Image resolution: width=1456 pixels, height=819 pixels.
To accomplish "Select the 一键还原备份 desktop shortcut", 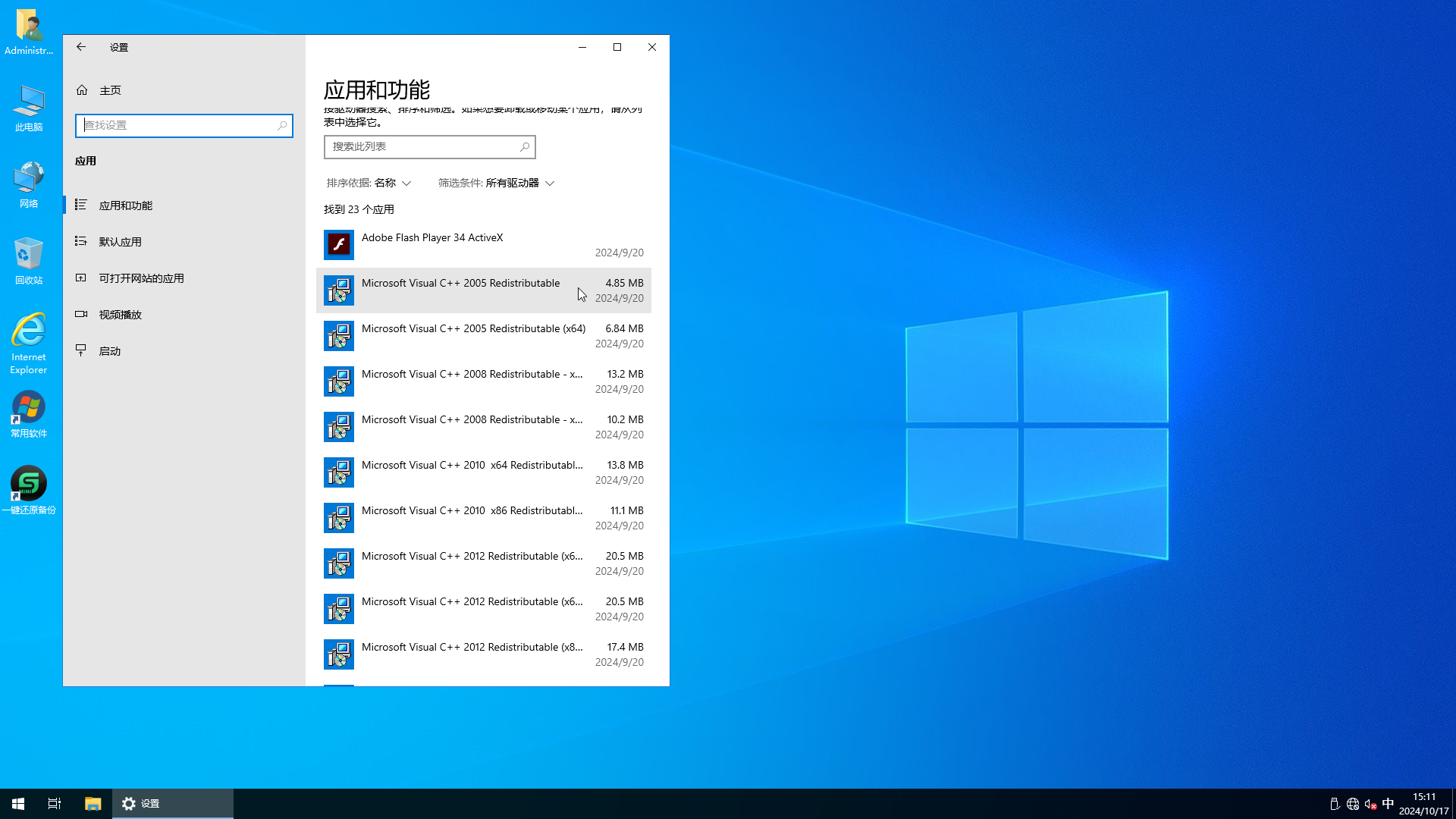I will [29, 490].
